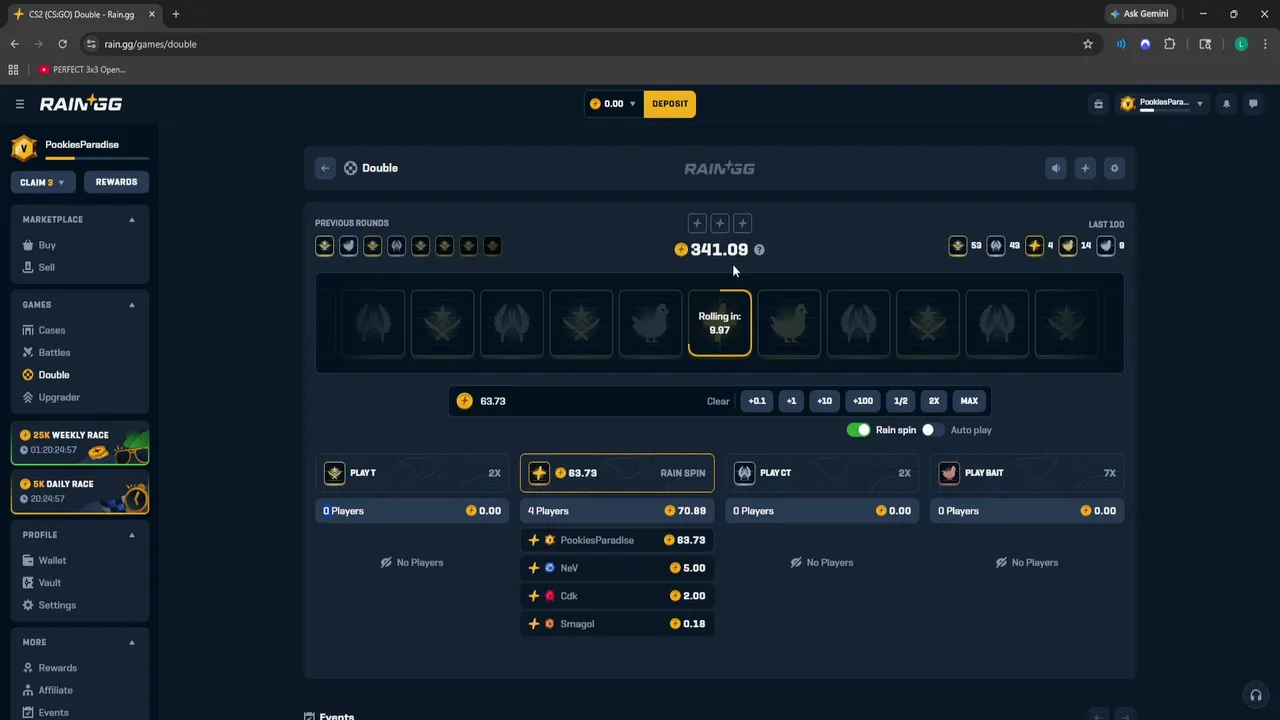Click player Cdk in the list
Screen dimensions: 1280x720
(x=617, y=596)
